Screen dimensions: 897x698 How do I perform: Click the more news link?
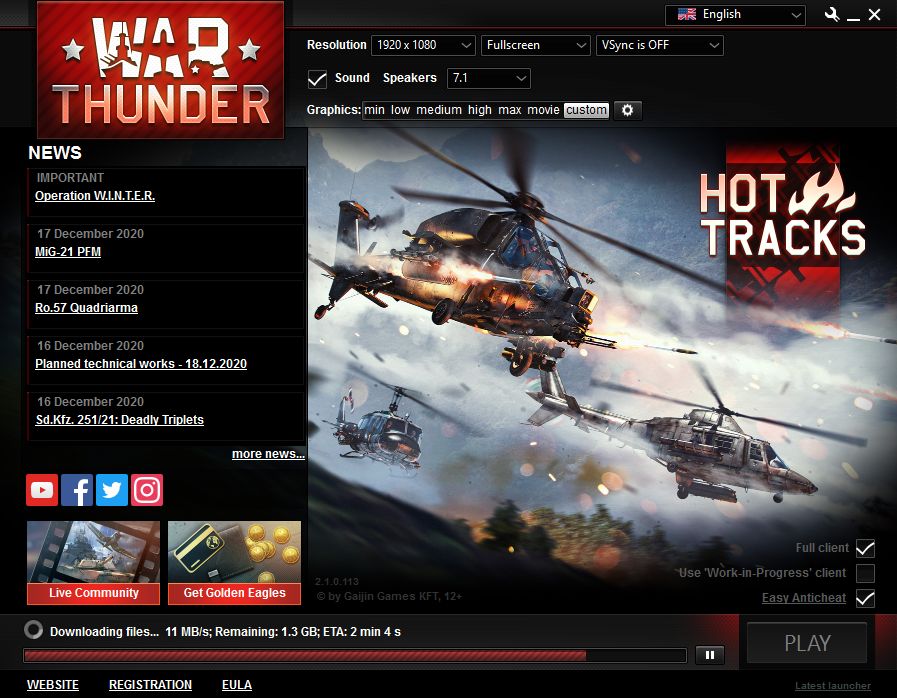tap(268, 454)
